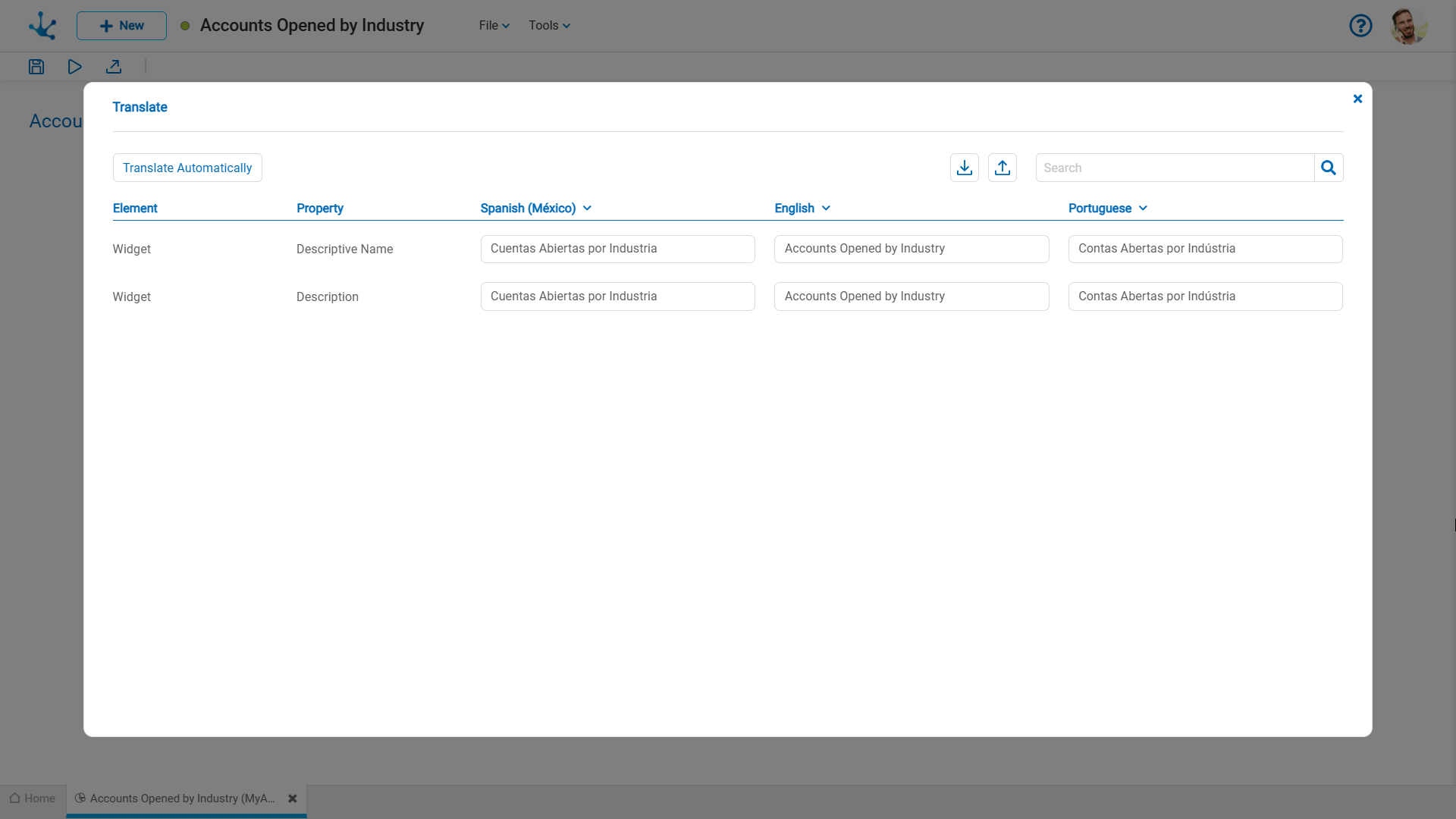Image resolution: width=1456 pixels, height=819 pixels.
Task: Edit the Portuguese Description text field
Action: 1205,297
